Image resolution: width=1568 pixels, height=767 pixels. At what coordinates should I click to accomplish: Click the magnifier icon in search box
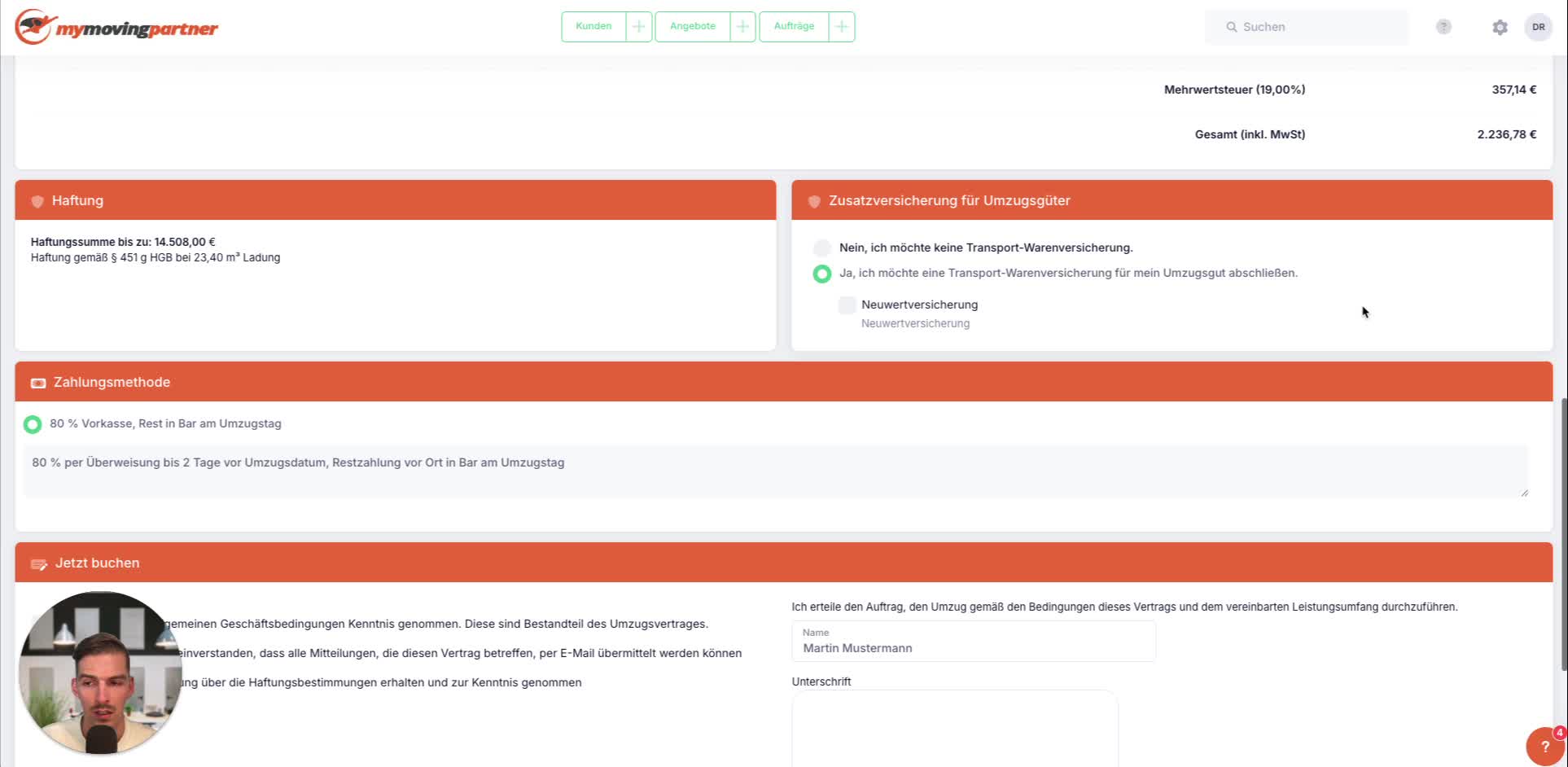pyautogui.click(x=1232, y=27)
